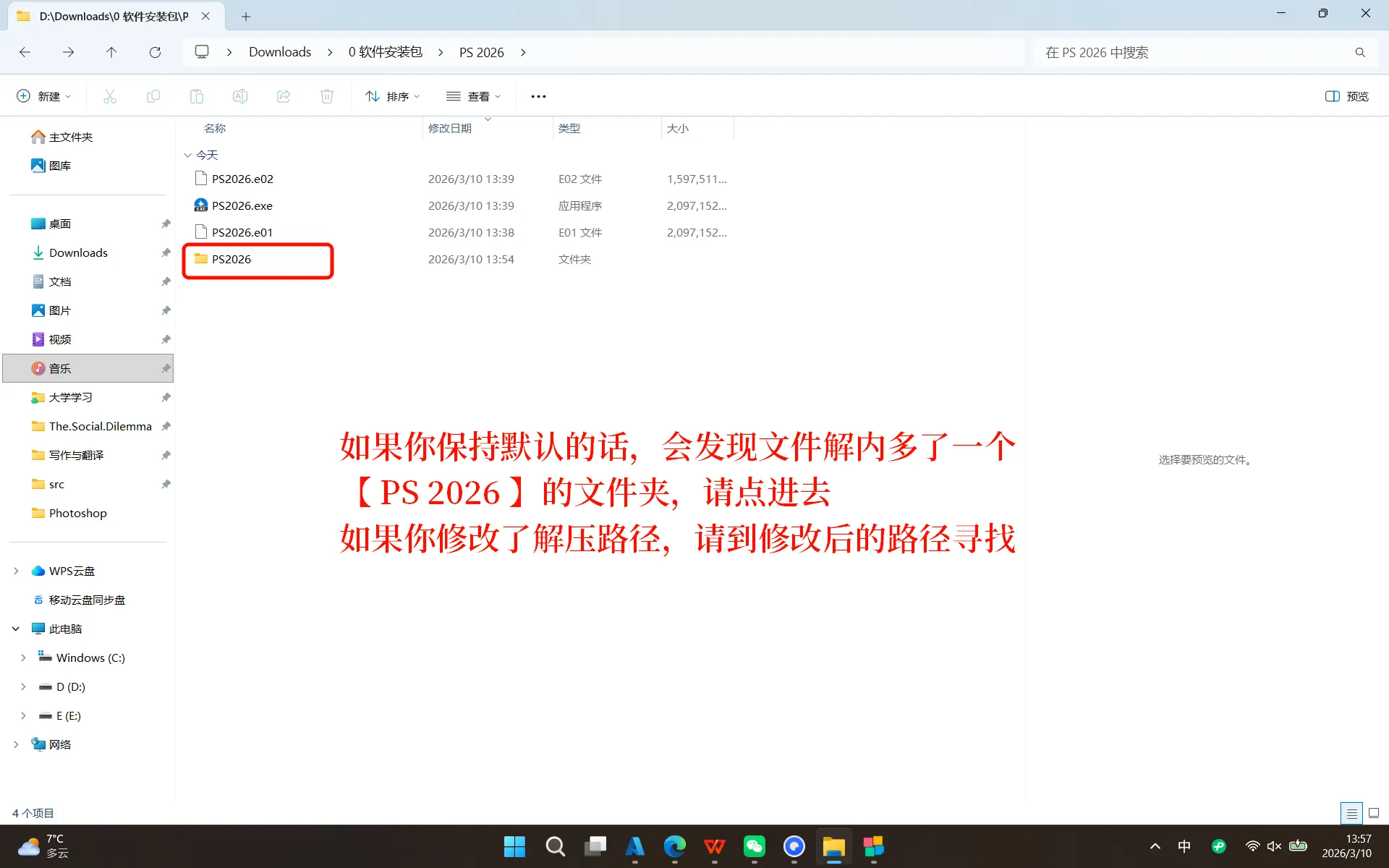
Task: Collapse the 今天 group in file list
Action: pos(187,155)
